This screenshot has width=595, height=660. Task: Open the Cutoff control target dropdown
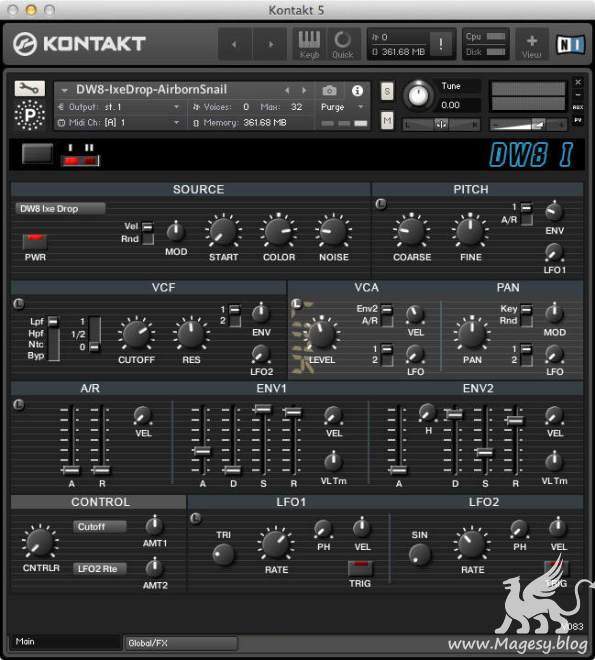100,527
